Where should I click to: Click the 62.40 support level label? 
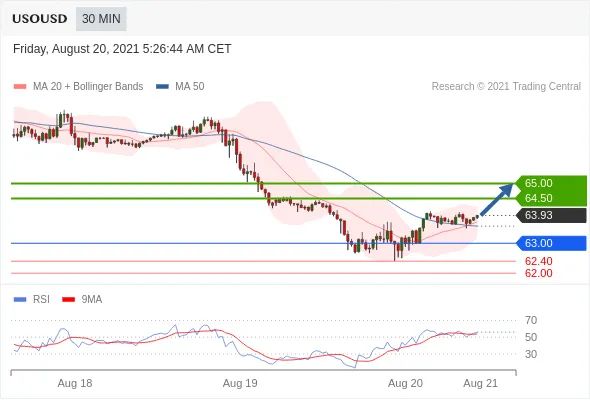(538, 261)
